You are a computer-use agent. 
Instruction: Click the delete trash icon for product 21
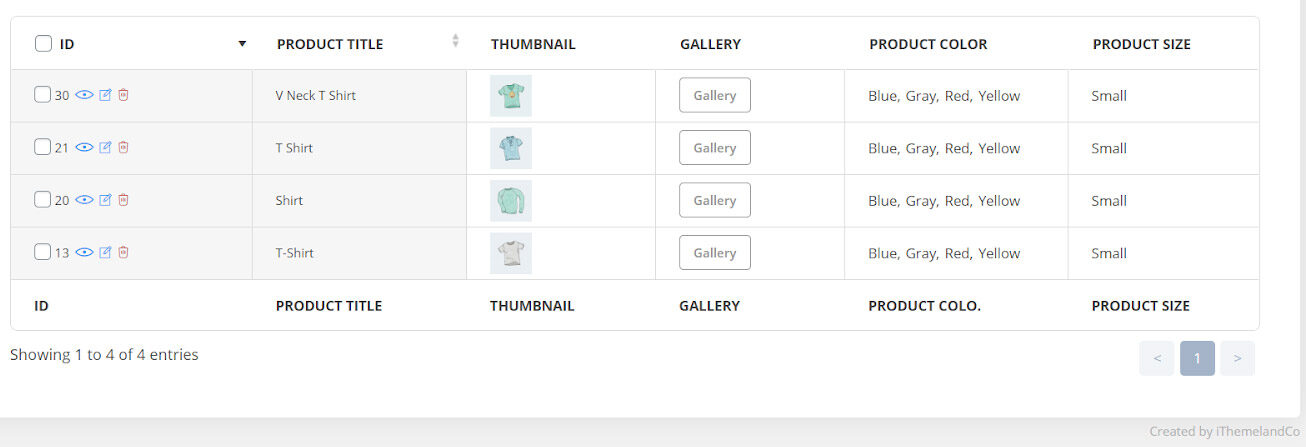click(x=123, y=147)
